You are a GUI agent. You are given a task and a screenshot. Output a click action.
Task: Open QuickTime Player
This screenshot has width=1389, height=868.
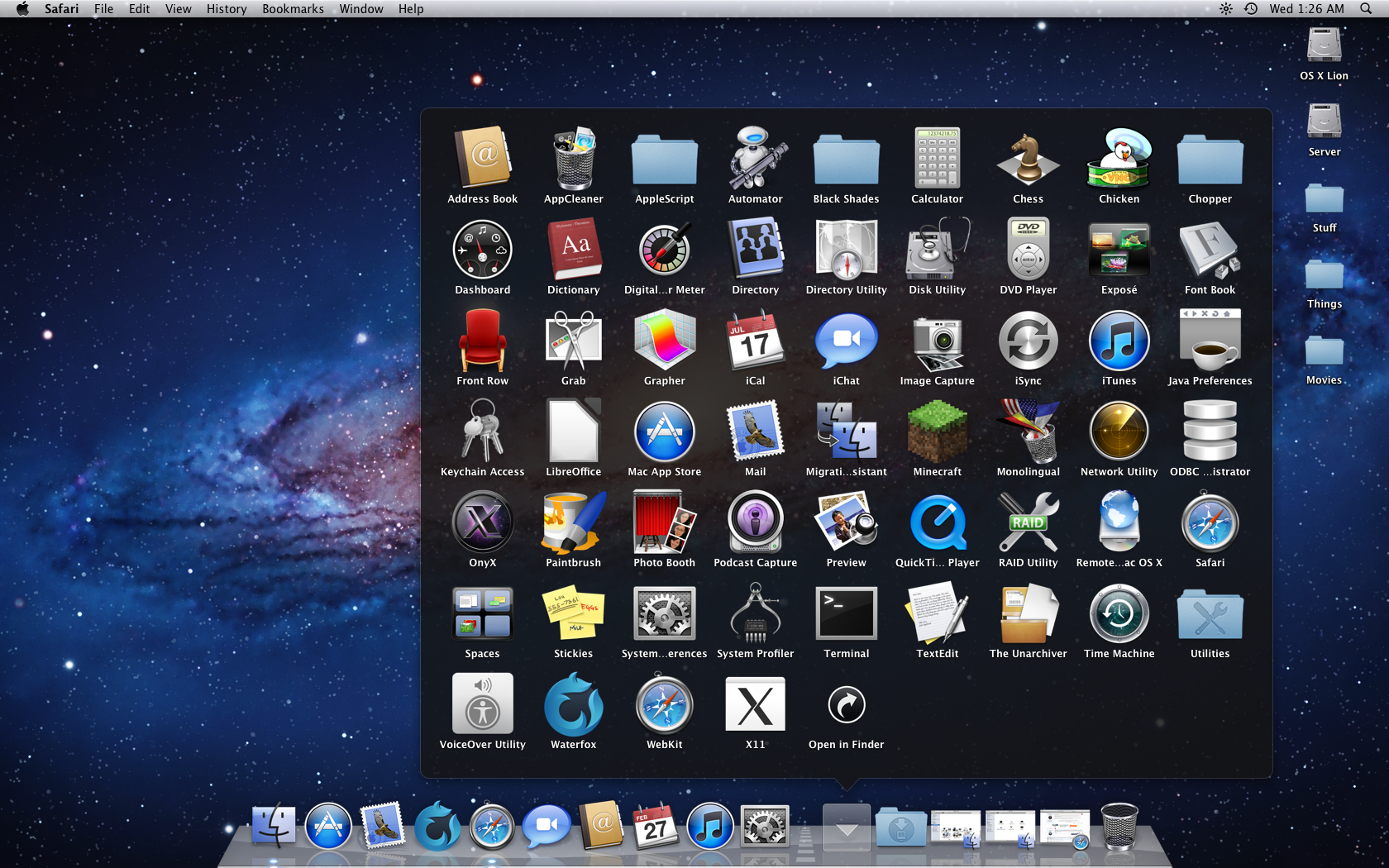[x=937, y=522]
